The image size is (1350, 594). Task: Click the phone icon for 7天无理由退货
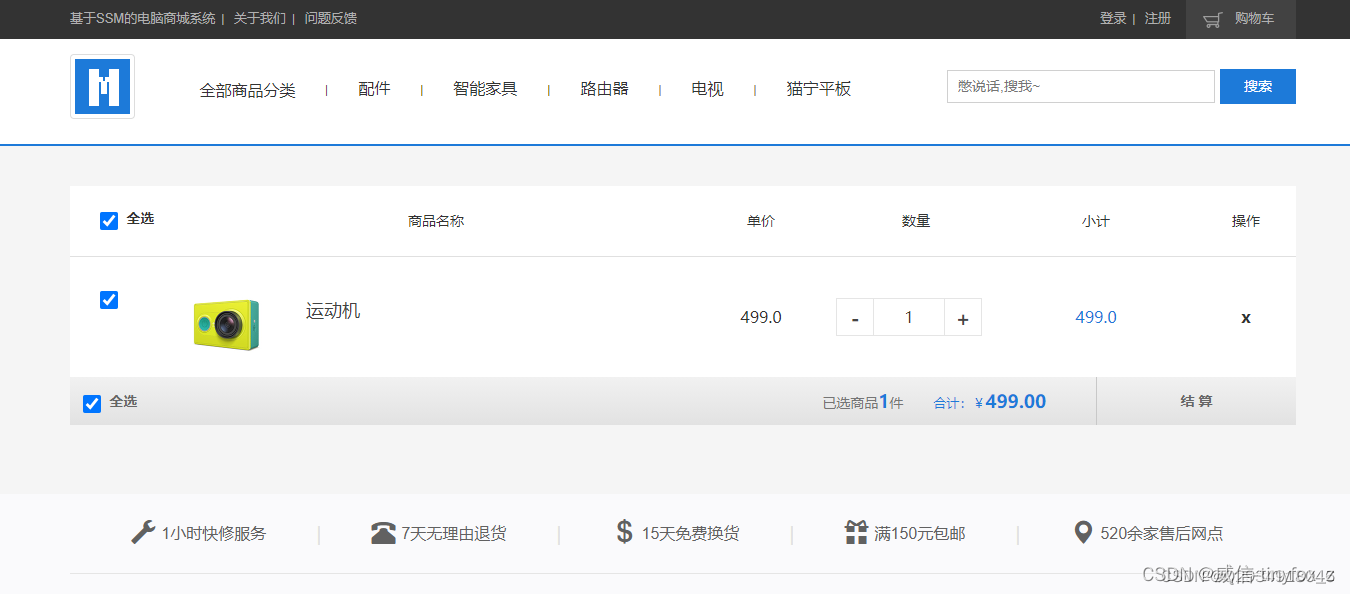(383, 532)
